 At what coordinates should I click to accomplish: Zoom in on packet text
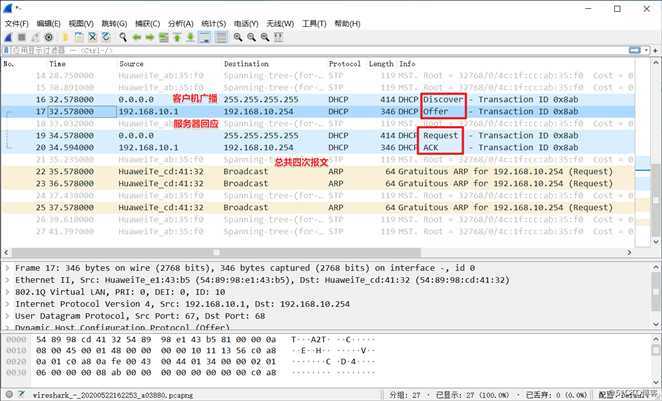point(238,38)
